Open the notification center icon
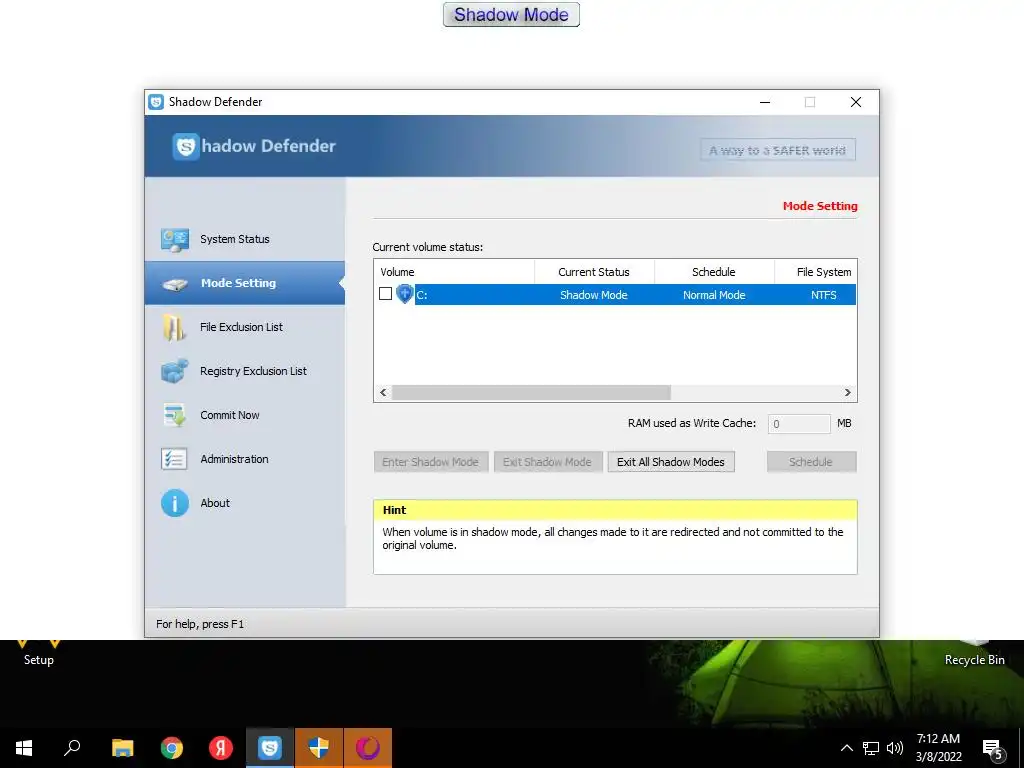Viewport: 1024px width, 768px height. point(993,748)
